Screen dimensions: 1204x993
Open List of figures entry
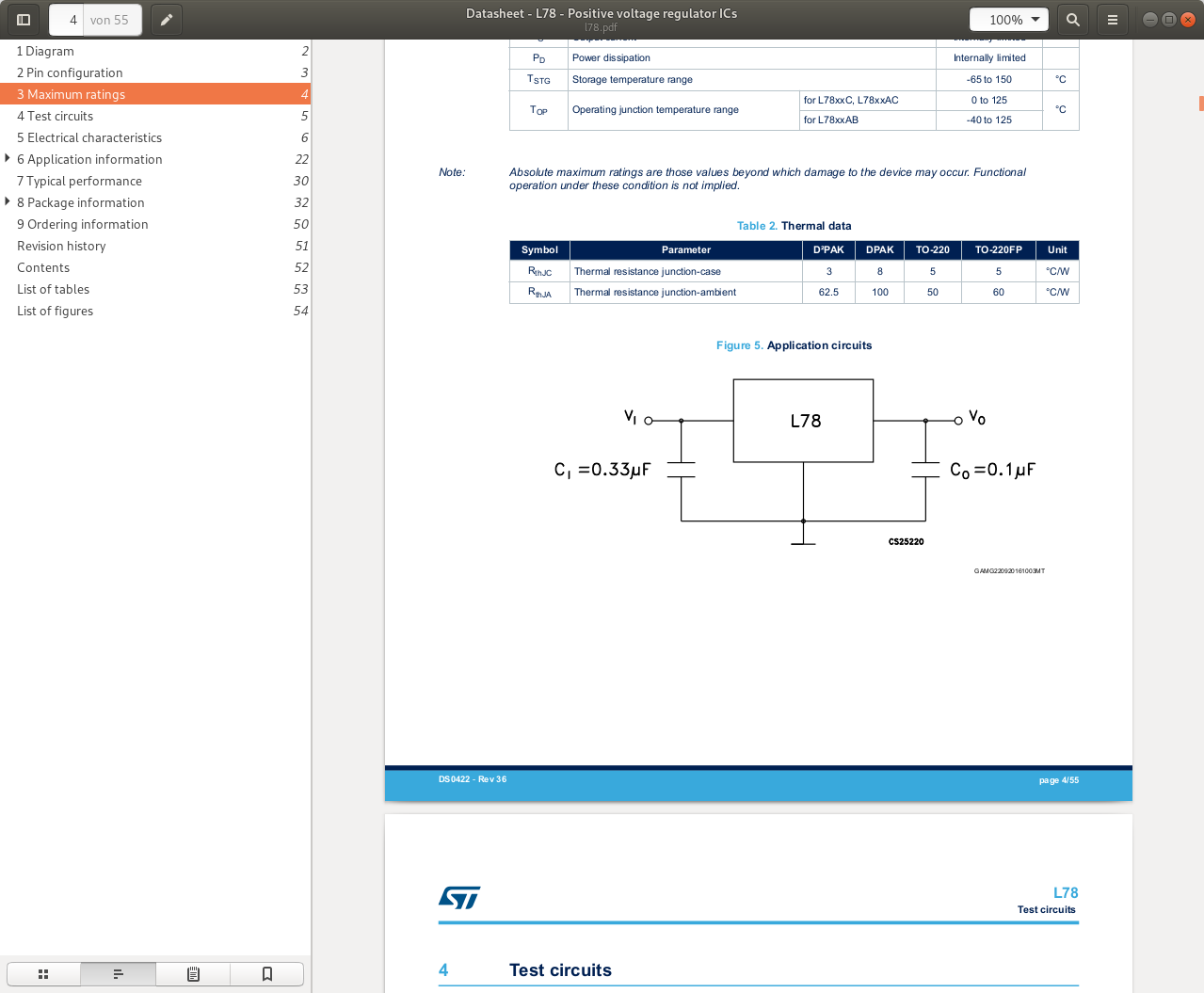coord(155,311)
